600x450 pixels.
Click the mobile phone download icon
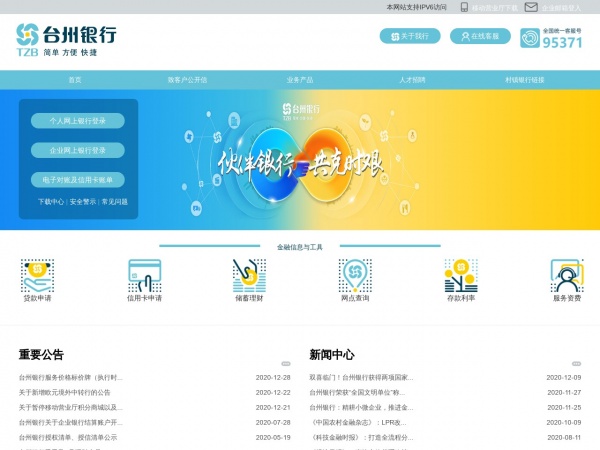tap(464, 7)
